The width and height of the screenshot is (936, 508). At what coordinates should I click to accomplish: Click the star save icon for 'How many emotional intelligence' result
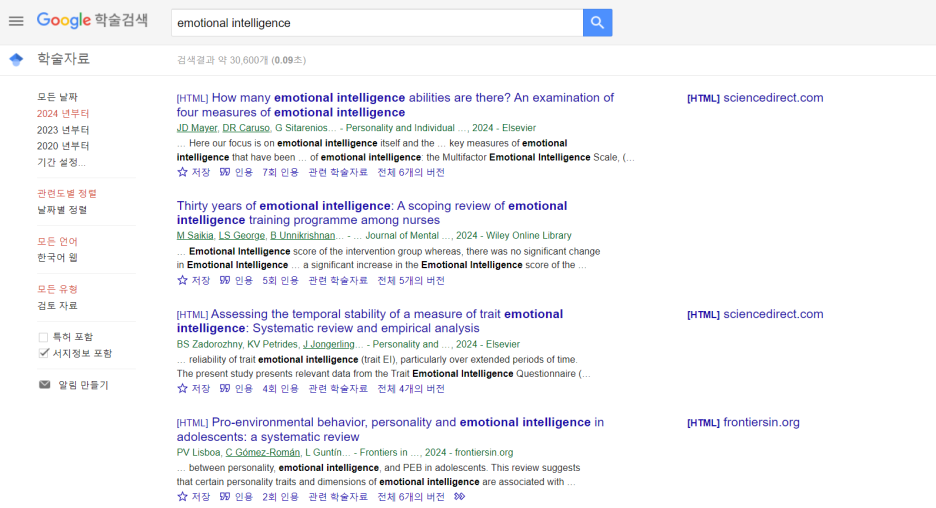(183, 172)
